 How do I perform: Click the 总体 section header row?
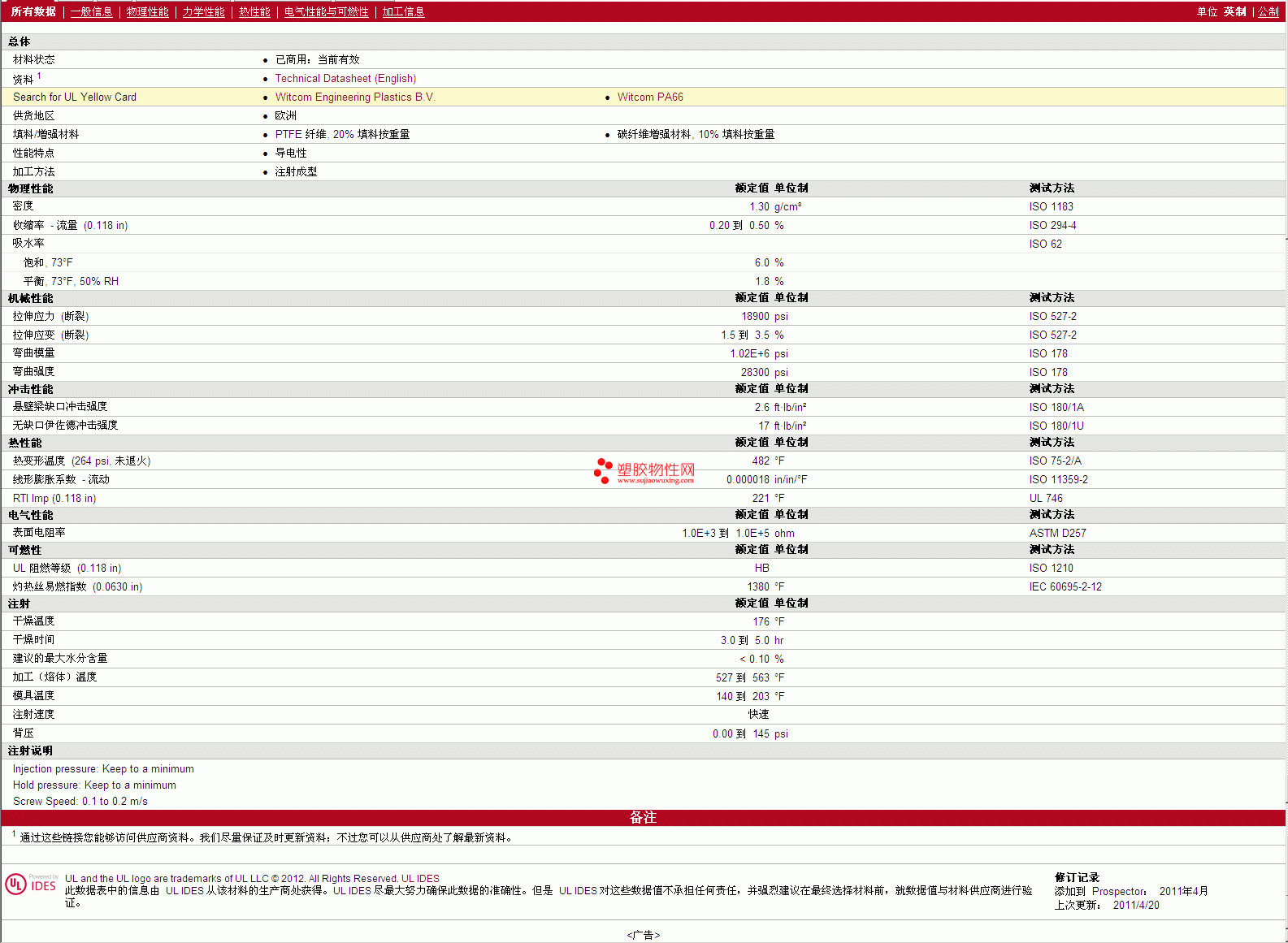click(x=20, y=41)
